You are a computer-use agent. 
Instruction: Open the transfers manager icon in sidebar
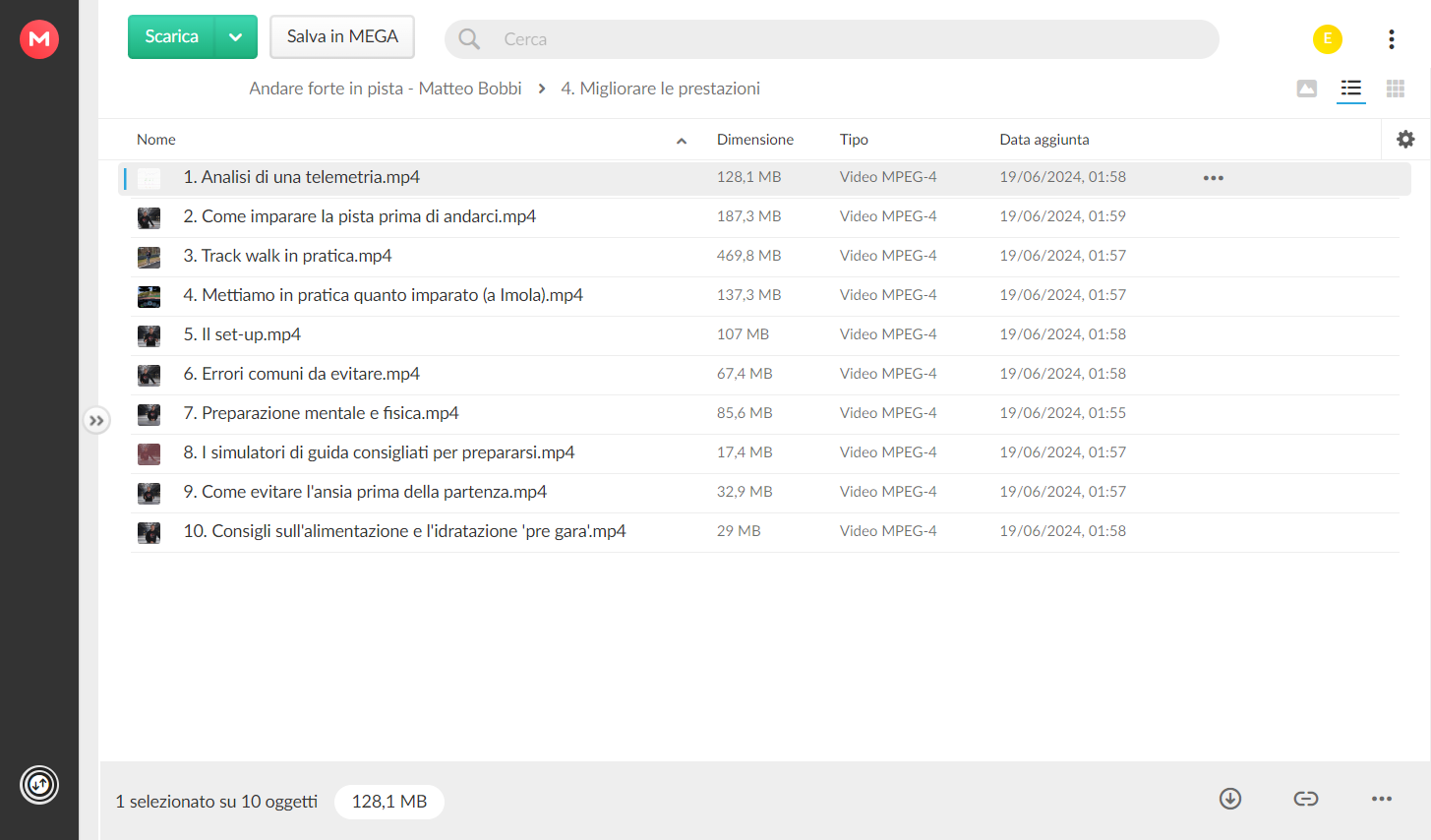click(x=39, y=785)
